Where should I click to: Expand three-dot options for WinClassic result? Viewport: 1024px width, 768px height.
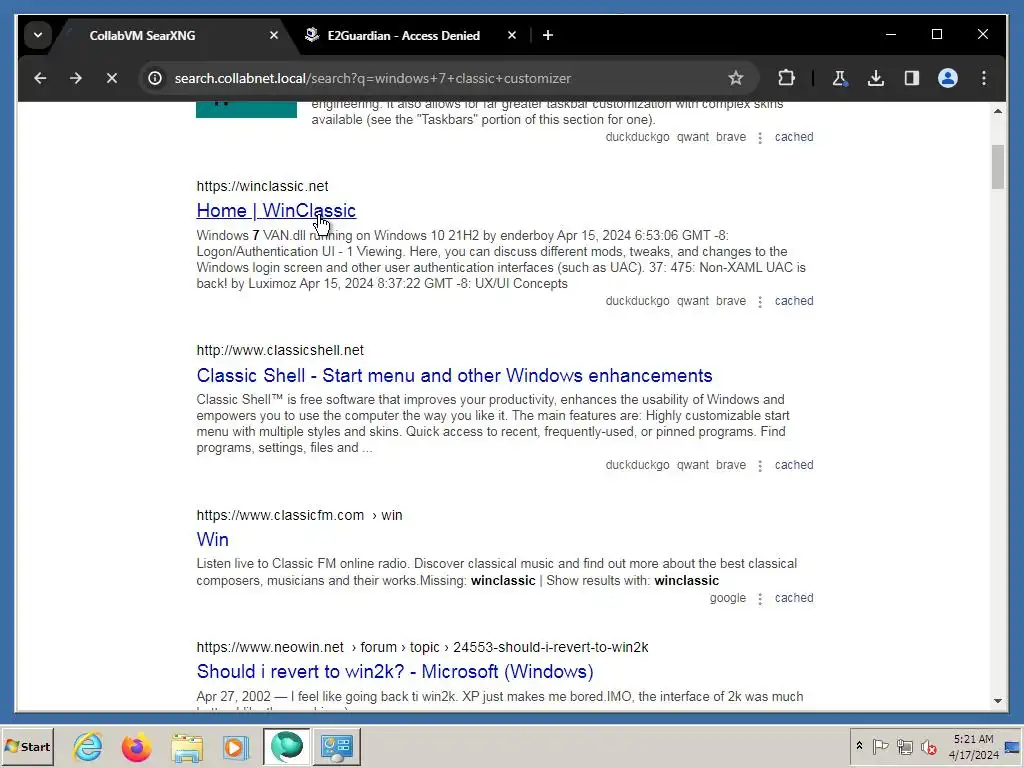760,302
